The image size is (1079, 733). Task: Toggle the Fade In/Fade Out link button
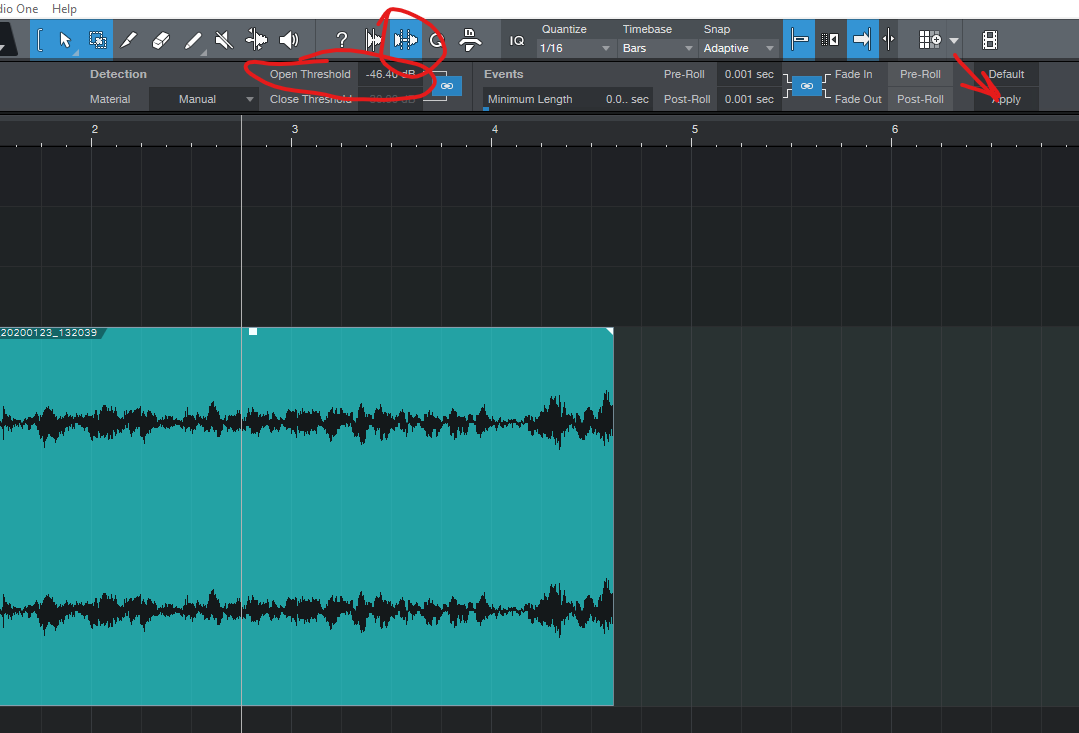tap(806, 87)
